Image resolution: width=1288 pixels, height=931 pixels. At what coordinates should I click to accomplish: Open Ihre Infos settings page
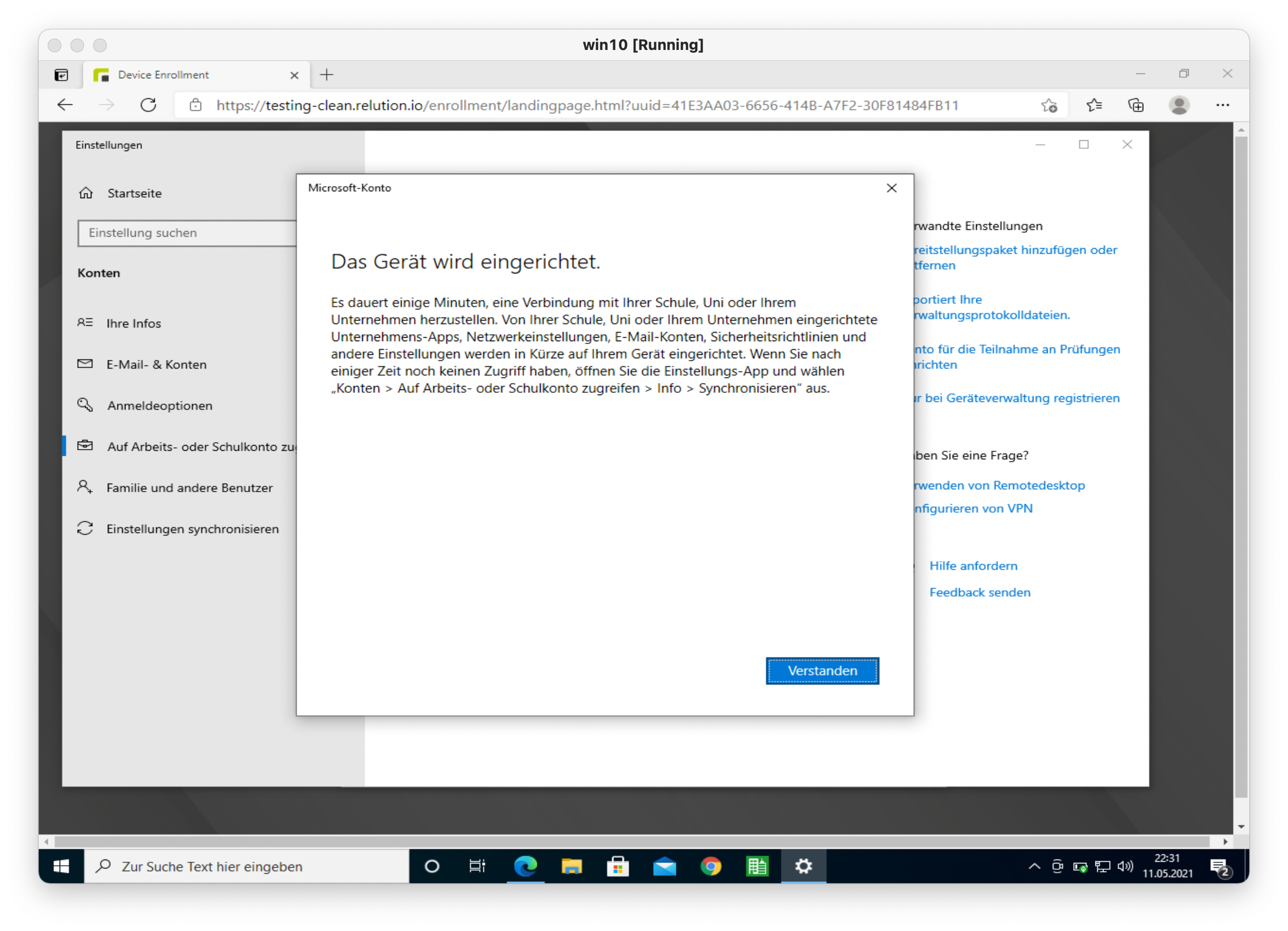coord(133,323)
